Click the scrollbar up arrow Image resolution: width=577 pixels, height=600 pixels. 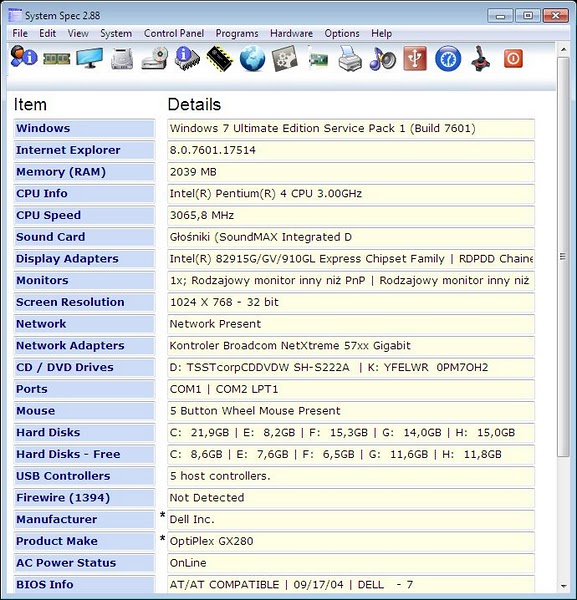tap(563, 49)
